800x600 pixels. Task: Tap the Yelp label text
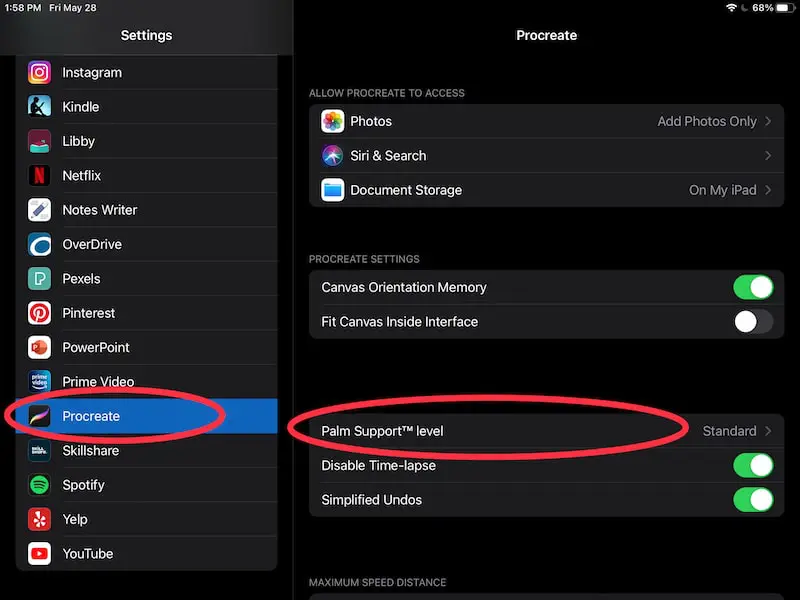(75, 519)
